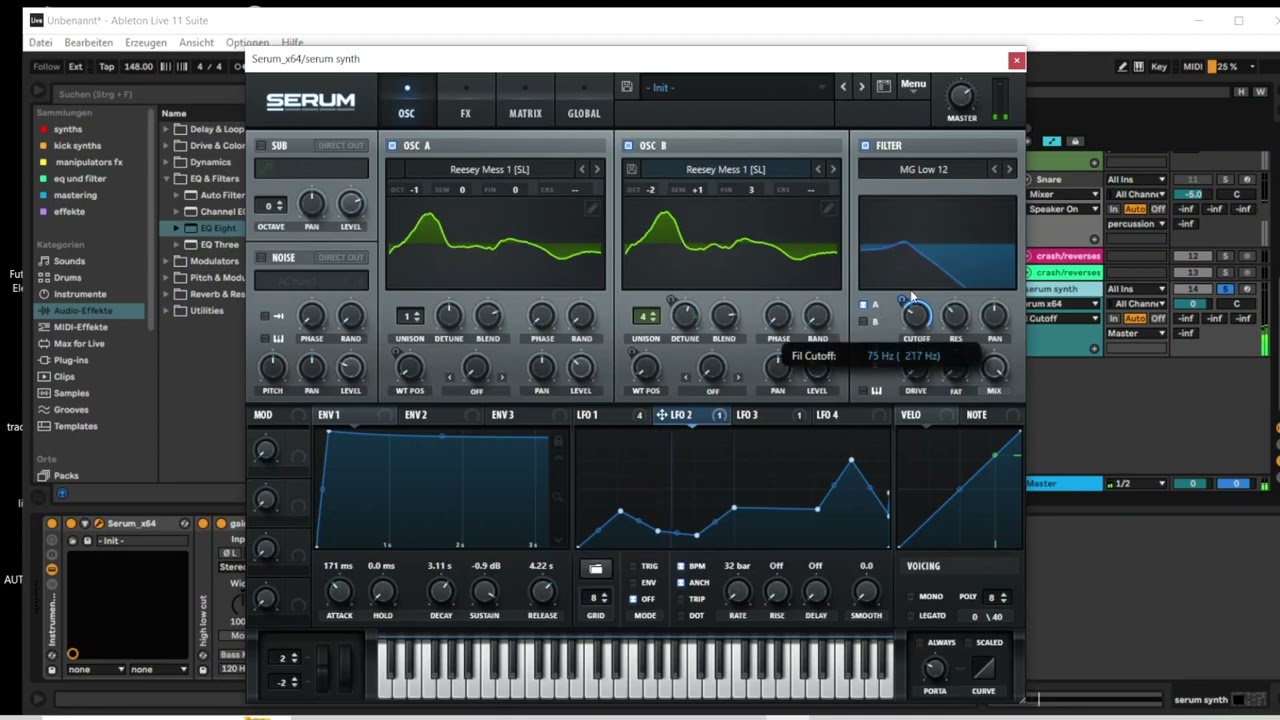Select next OSC B wavetable arrow
The height and width of the screenshot is (720, 1280).
(x=833, y=169)
